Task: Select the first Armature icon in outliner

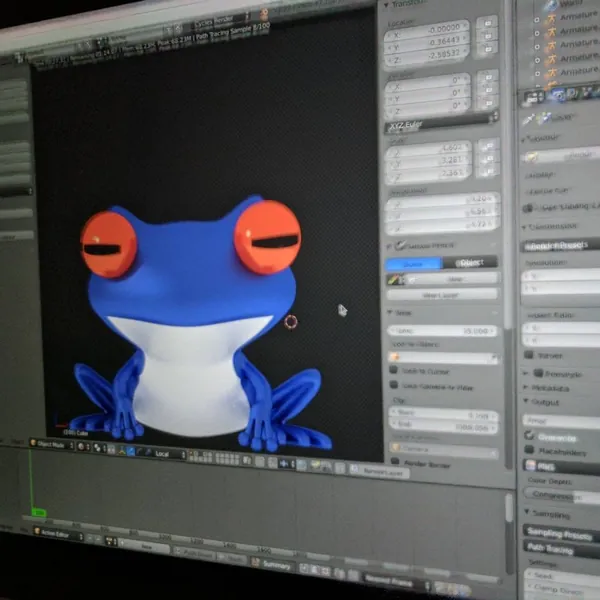Action: (550, 19)
